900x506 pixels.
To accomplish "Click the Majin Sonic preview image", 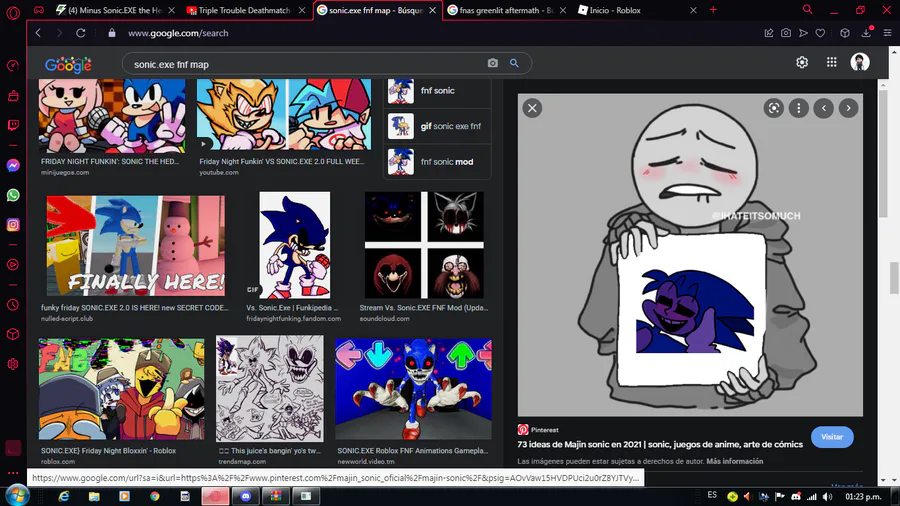I will [690, 255].
